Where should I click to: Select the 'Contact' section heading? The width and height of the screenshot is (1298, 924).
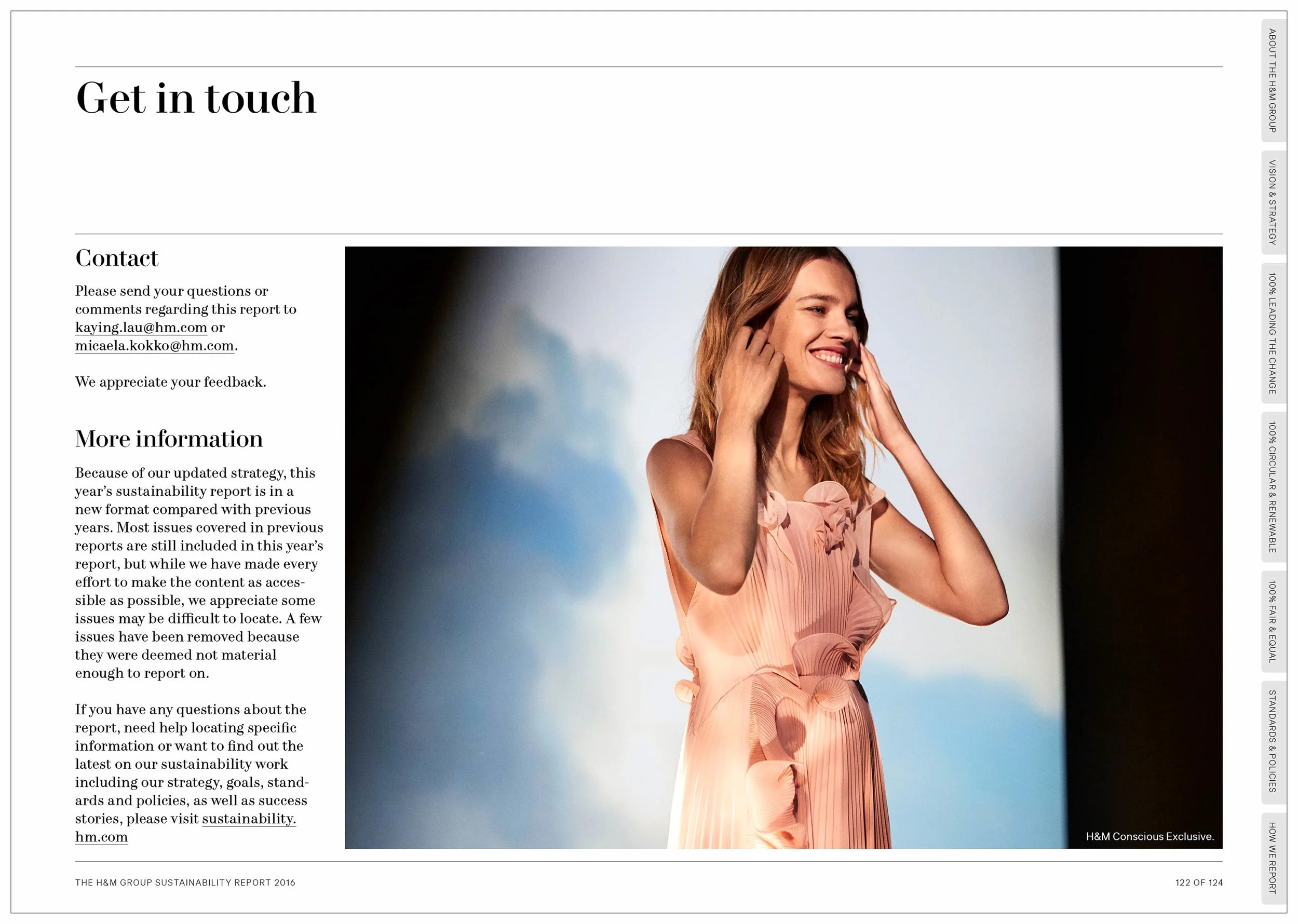pos(117,259)
